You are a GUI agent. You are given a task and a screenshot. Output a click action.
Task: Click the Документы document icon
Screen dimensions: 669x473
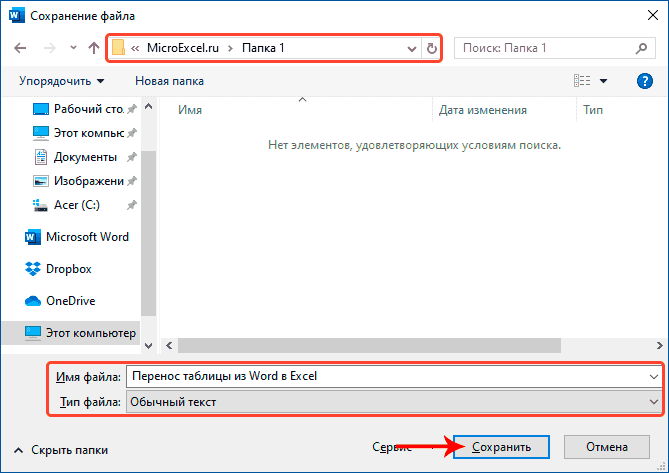coord(41,157)
